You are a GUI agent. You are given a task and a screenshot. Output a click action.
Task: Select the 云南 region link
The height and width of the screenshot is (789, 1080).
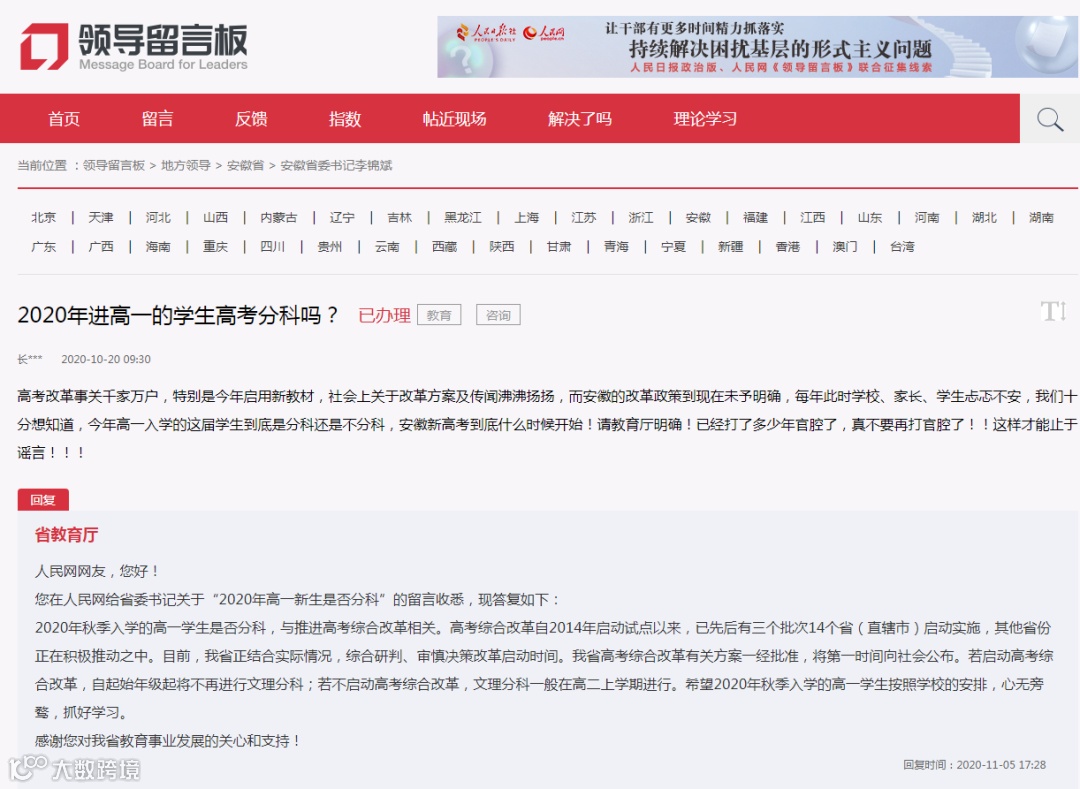387,246
